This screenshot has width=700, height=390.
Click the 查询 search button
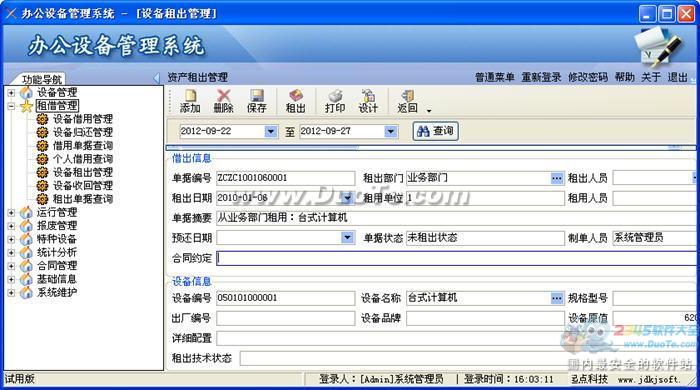click(435, 131)
